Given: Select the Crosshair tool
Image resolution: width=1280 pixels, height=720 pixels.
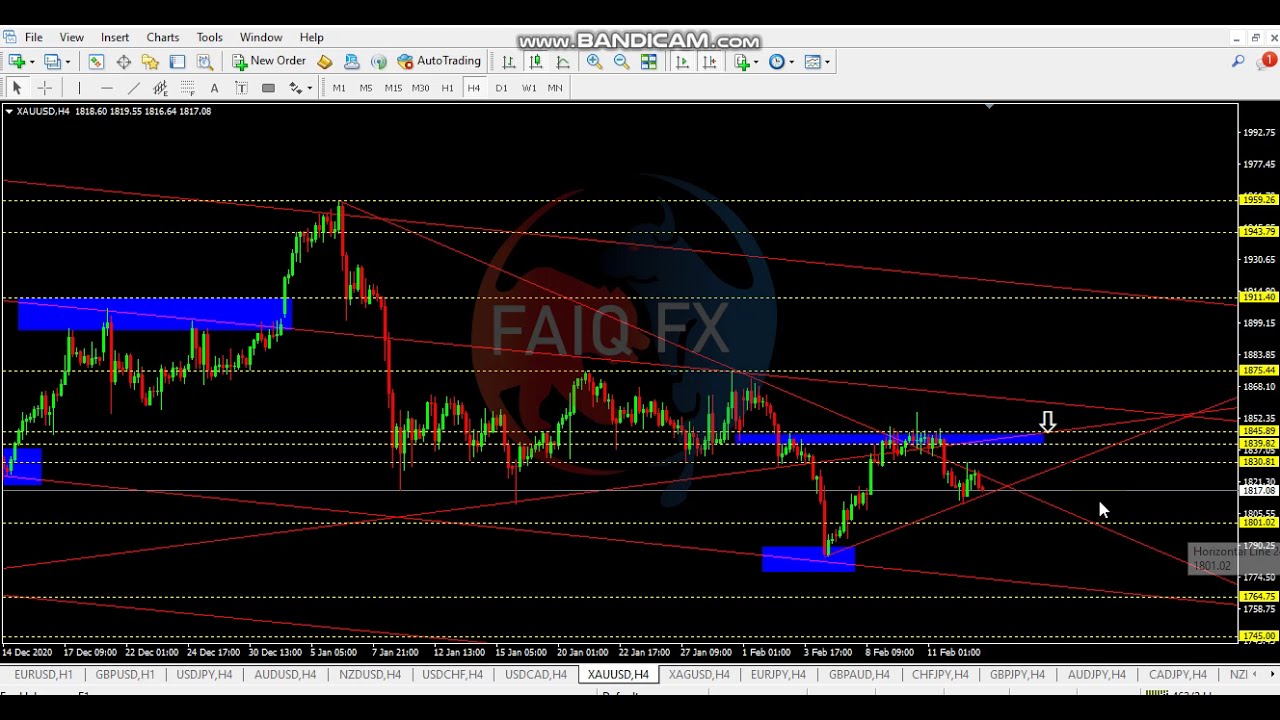Looking at the screenshot, I should click(x=44, y=88).
